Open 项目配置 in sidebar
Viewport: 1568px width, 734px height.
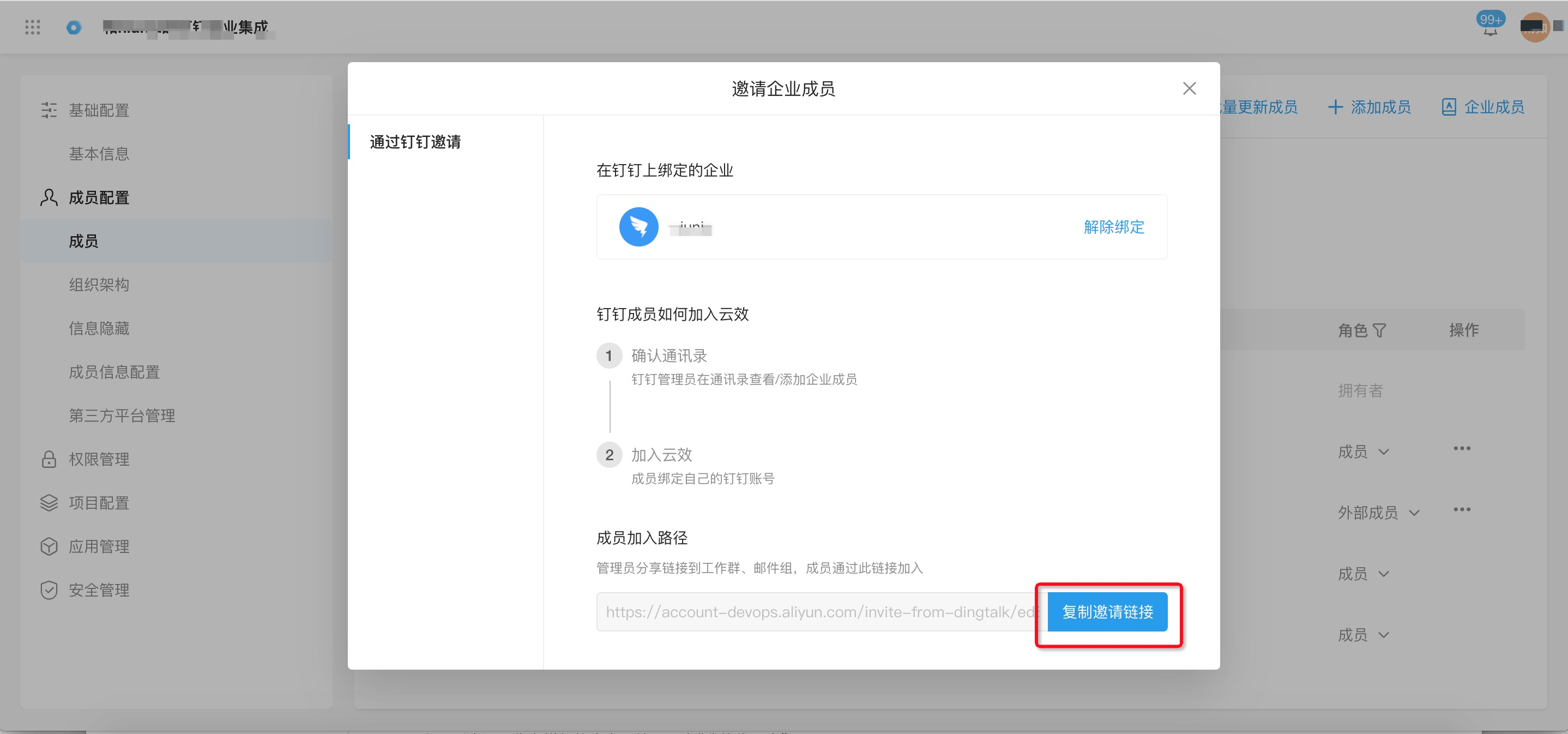click(x=99, y=503)
